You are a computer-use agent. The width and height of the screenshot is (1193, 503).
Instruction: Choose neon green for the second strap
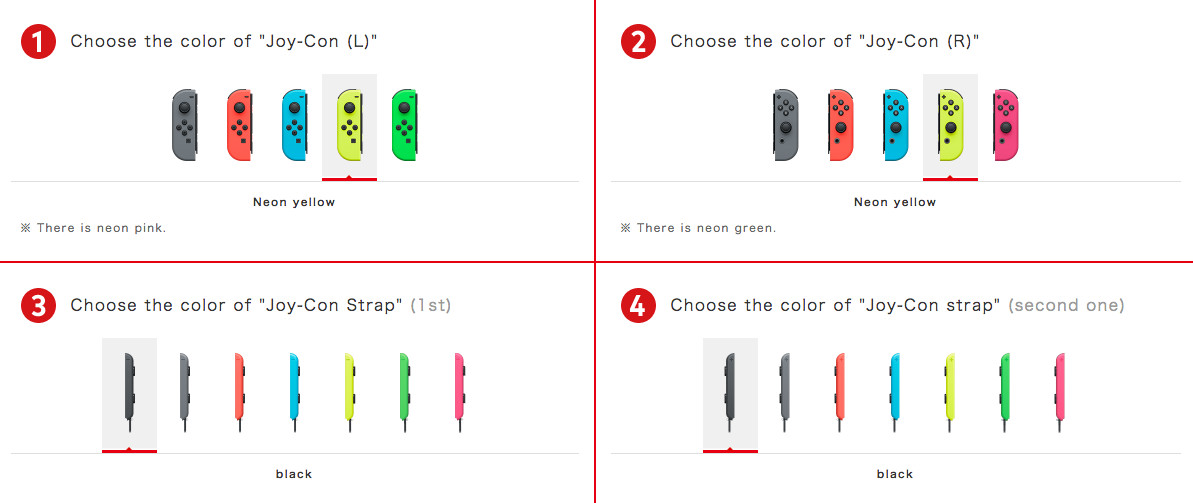1005,393
